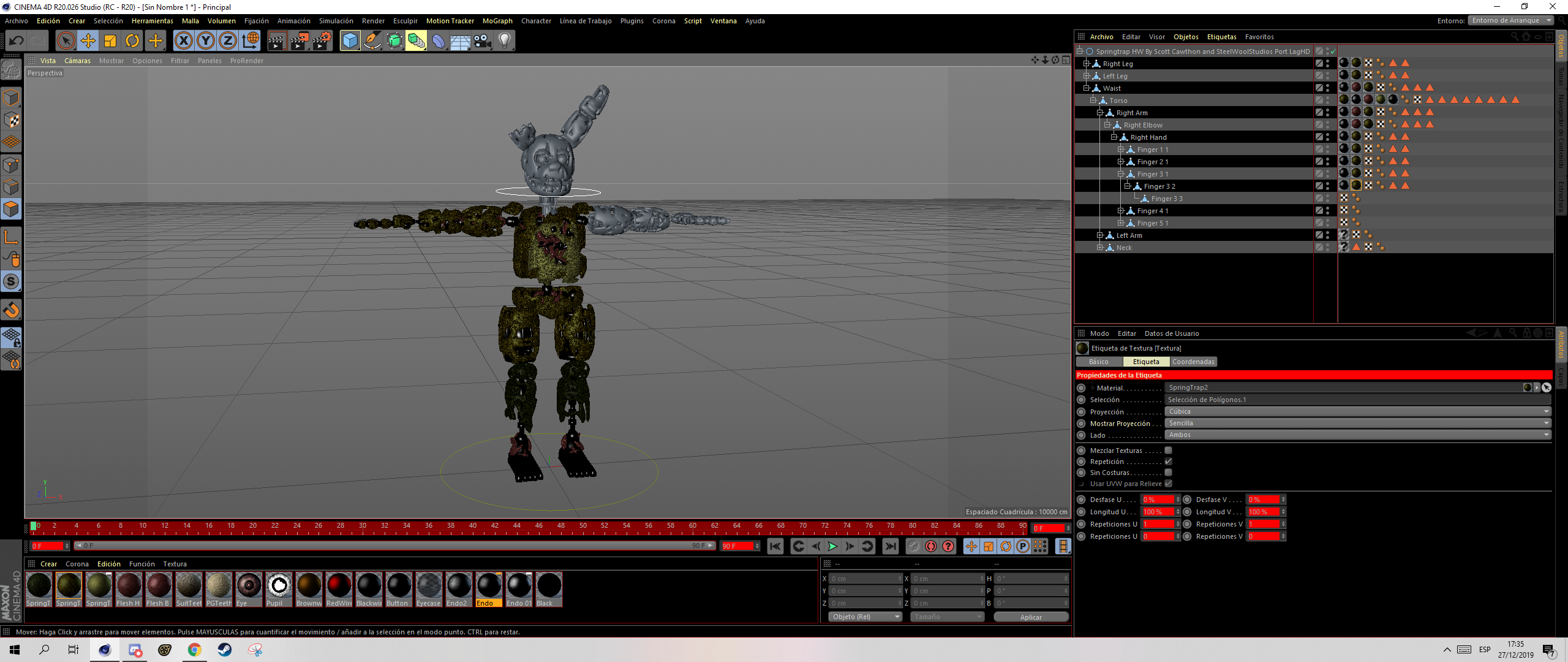This screenshot has height=662, width=1568.
Task: Toggle Z axis lock
Action: 228,41
